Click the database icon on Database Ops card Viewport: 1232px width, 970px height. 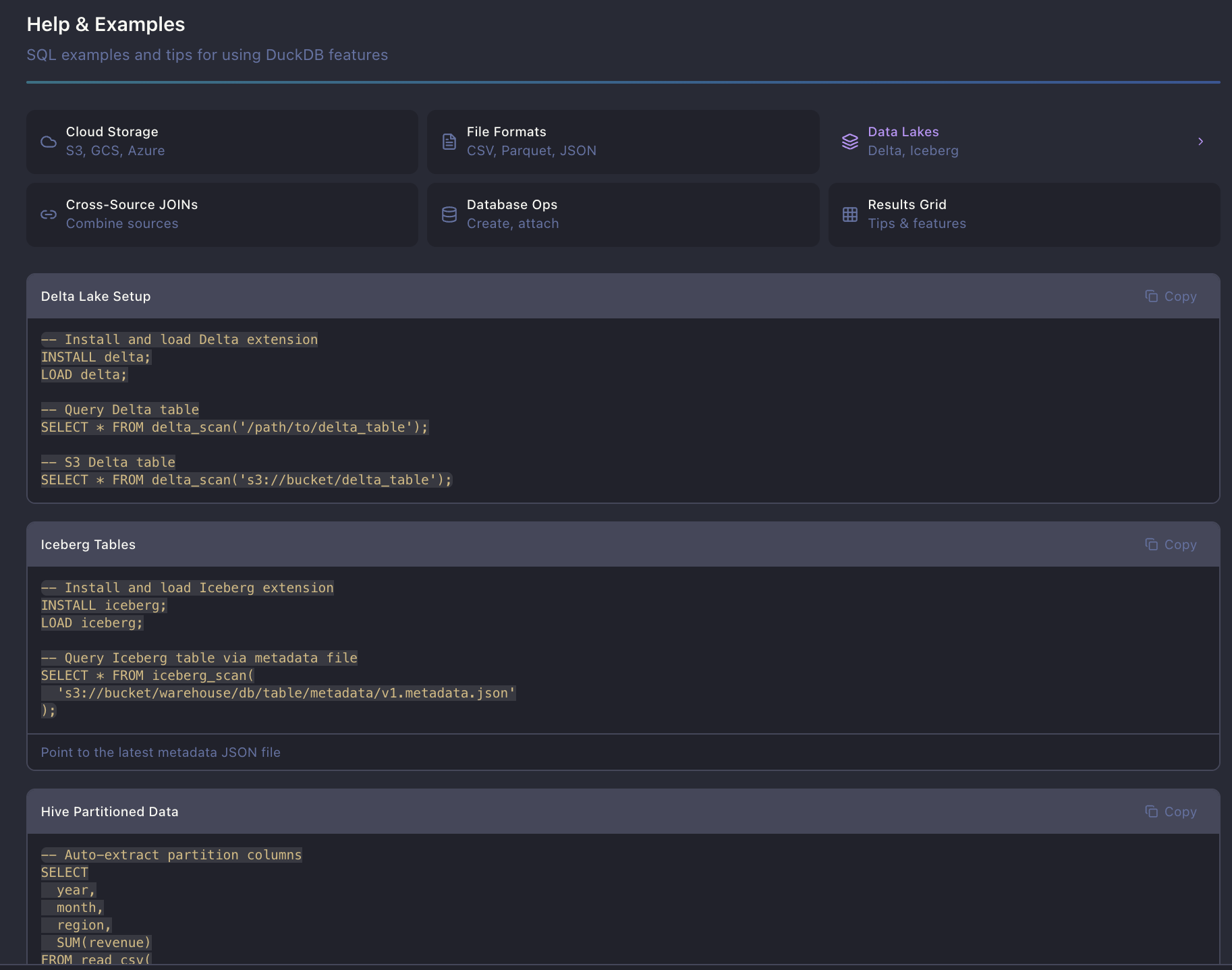point(449,215)
